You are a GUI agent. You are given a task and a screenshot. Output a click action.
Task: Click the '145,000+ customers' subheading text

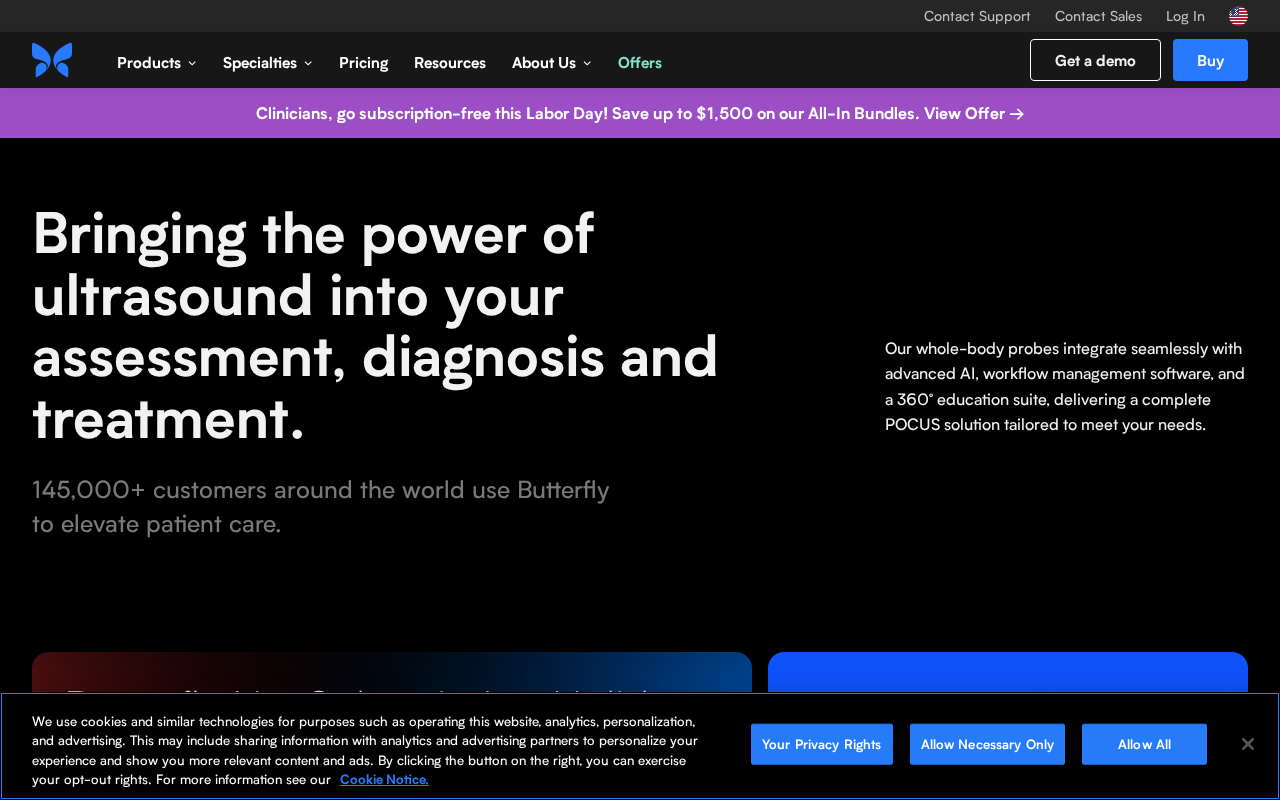[x=321, y=507]
